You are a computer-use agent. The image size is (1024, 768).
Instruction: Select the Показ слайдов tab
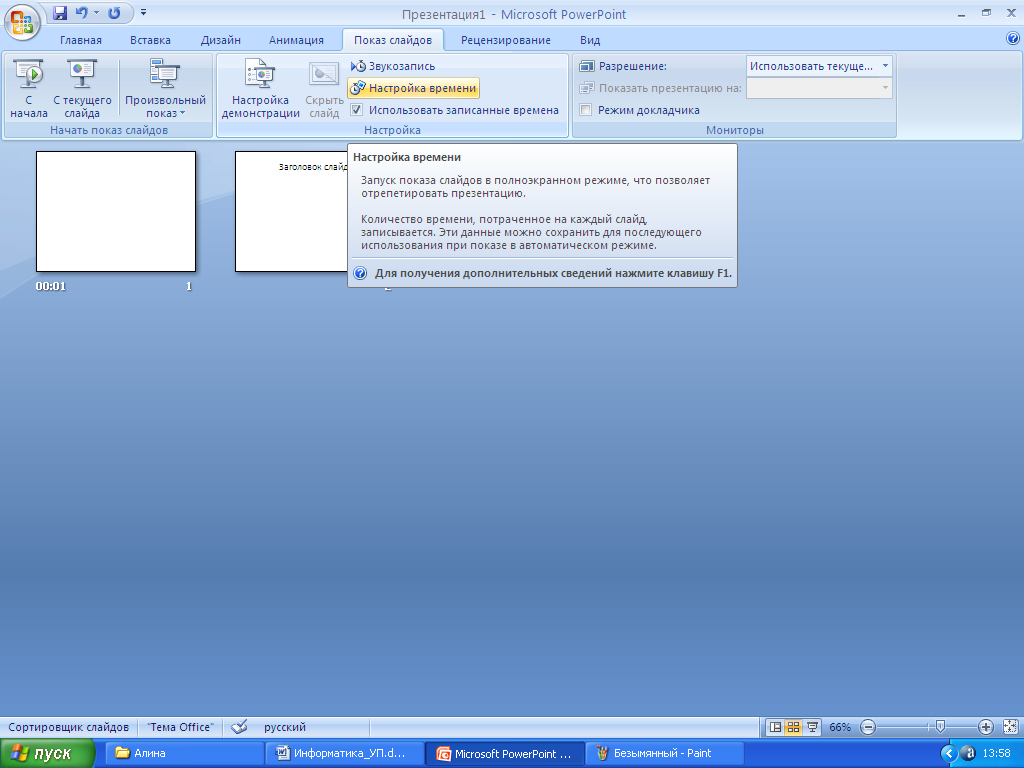click(x=392, y=40)
